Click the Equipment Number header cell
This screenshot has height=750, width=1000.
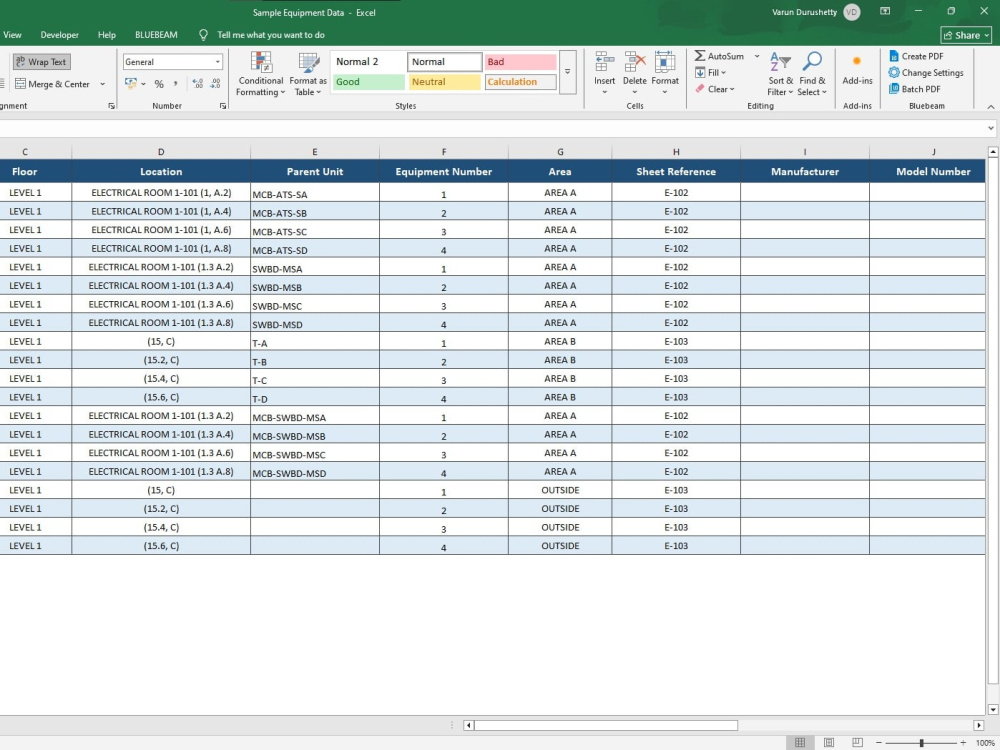click(x=444, y=172)
